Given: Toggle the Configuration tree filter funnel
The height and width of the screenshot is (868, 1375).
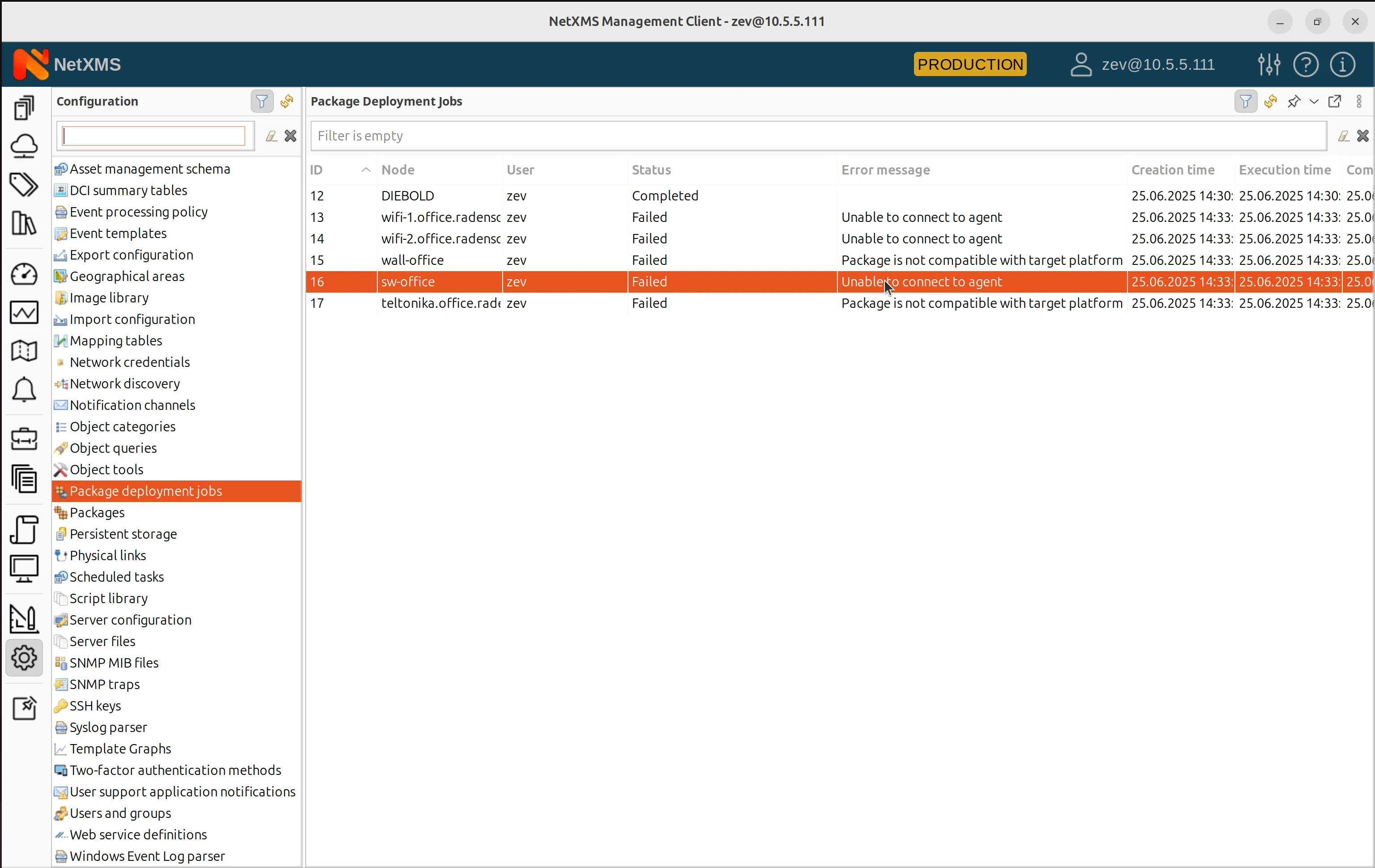Looking at the screenshot, I should [x=261, y=101].
